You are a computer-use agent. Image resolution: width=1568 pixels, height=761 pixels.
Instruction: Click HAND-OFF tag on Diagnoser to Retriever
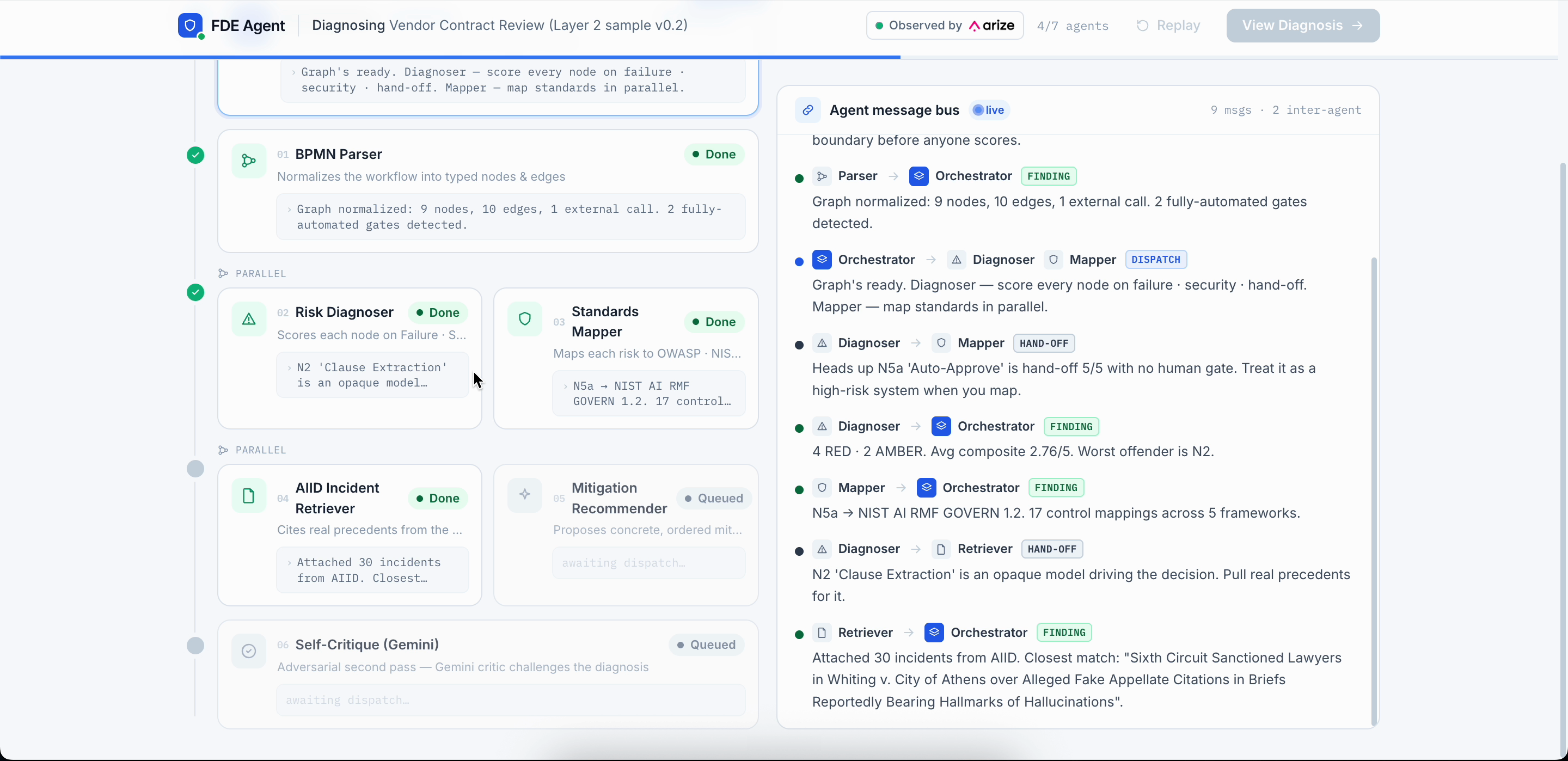pos(1051,550)
